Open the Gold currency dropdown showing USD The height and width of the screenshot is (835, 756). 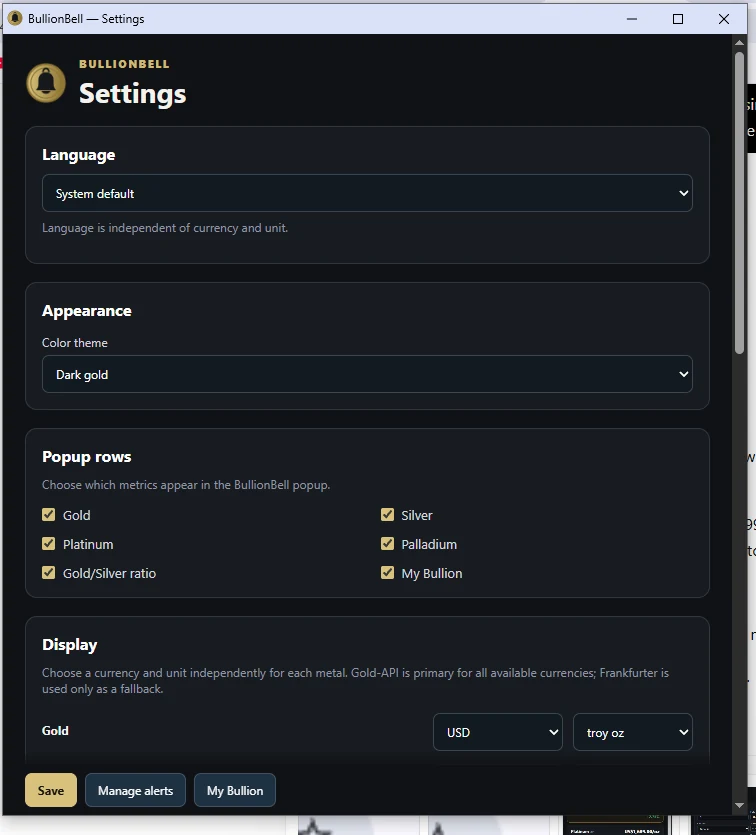(498, 732)
